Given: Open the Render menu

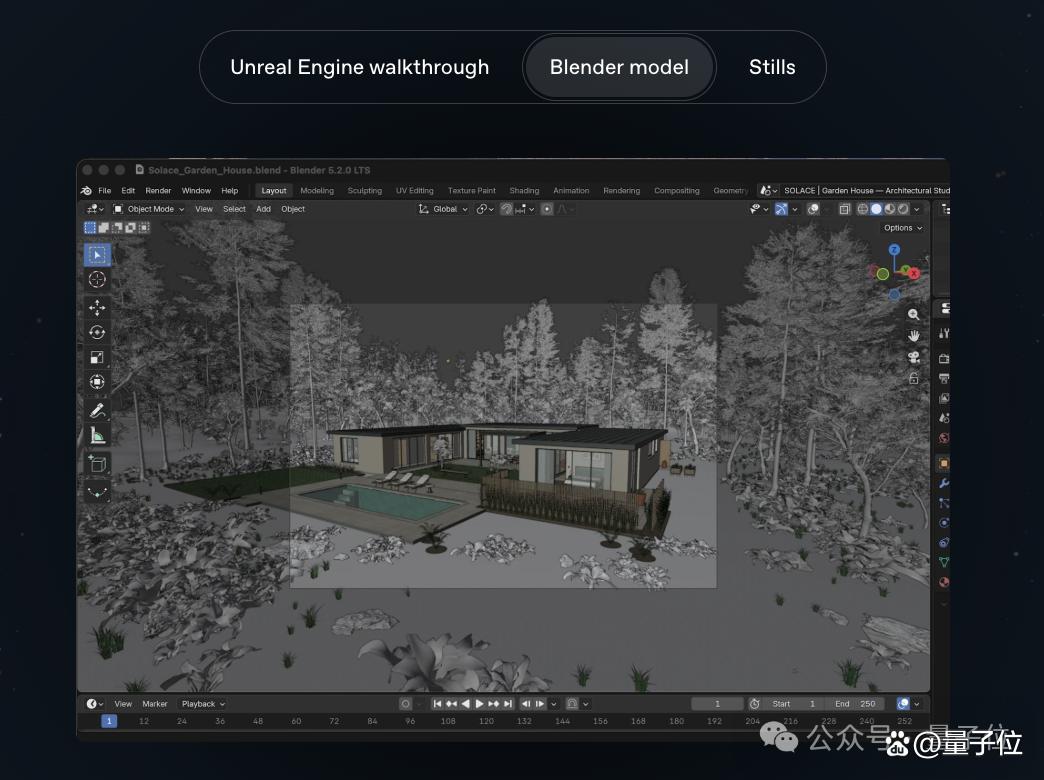Looking at the screenshot, I should pos(158,191).
